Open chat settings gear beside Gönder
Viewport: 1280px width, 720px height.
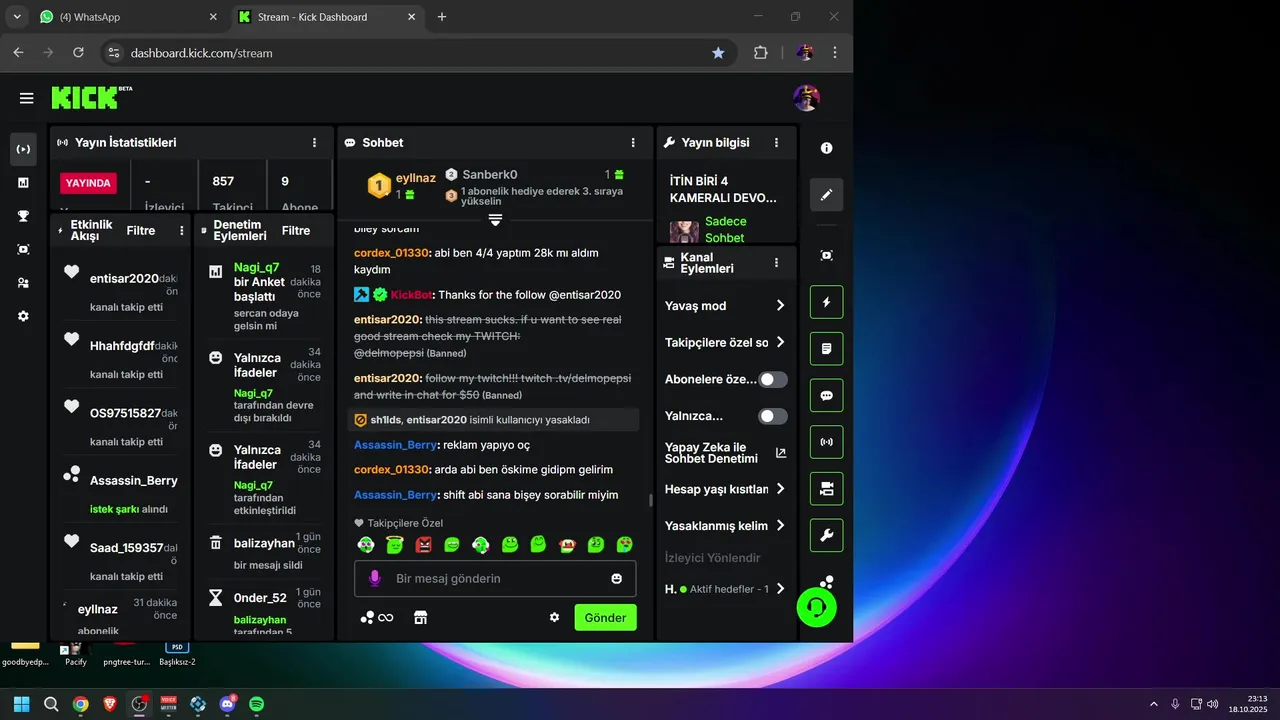click(555, 617)
